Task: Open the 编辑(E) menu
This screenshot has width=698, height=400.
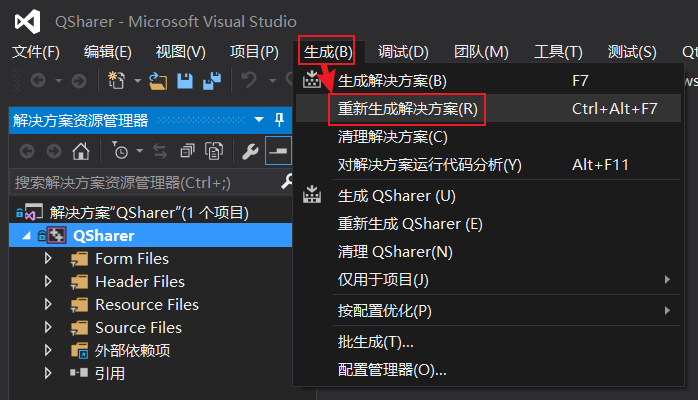Action: pyautogui.click(x=108, y=52)
